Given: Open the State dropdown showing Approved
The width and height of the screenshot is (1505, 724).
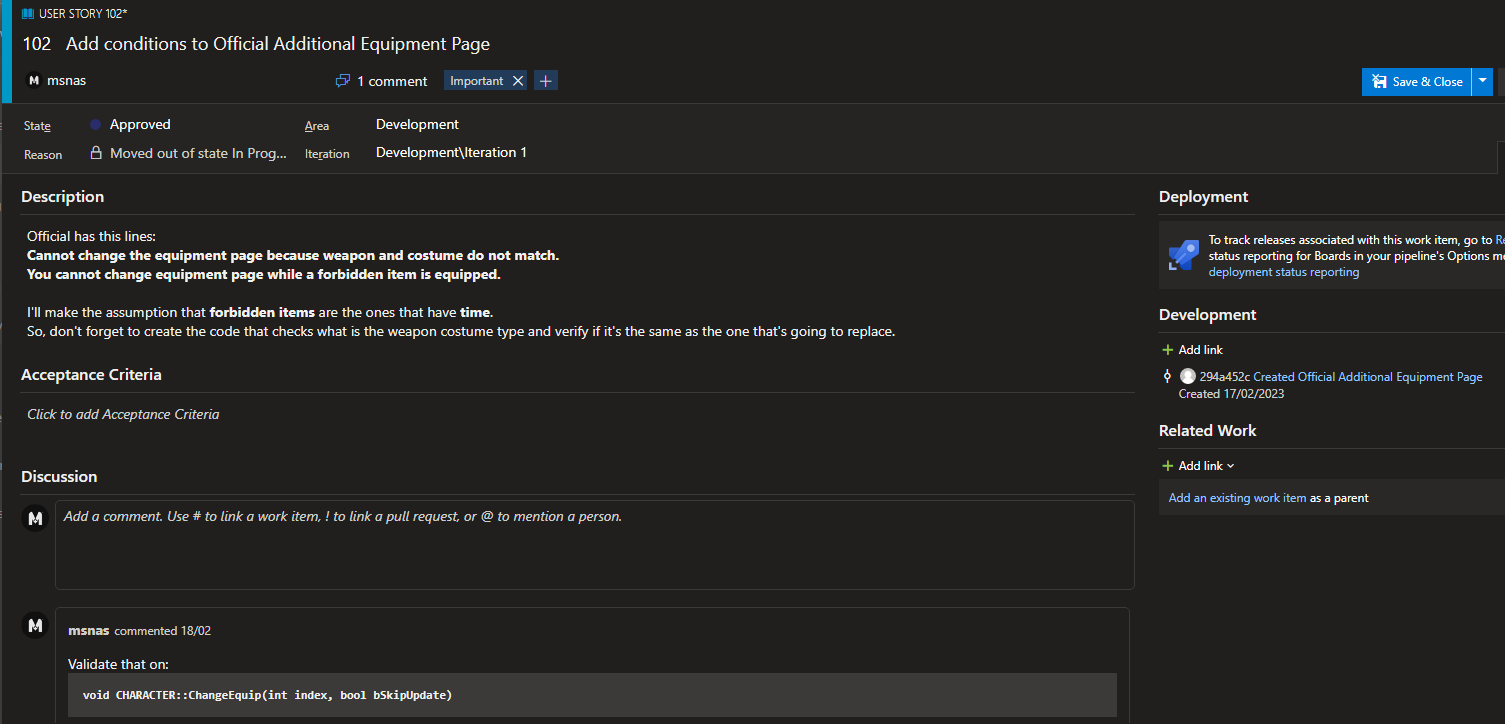Looking at the screenshot, I should point(140,125).
